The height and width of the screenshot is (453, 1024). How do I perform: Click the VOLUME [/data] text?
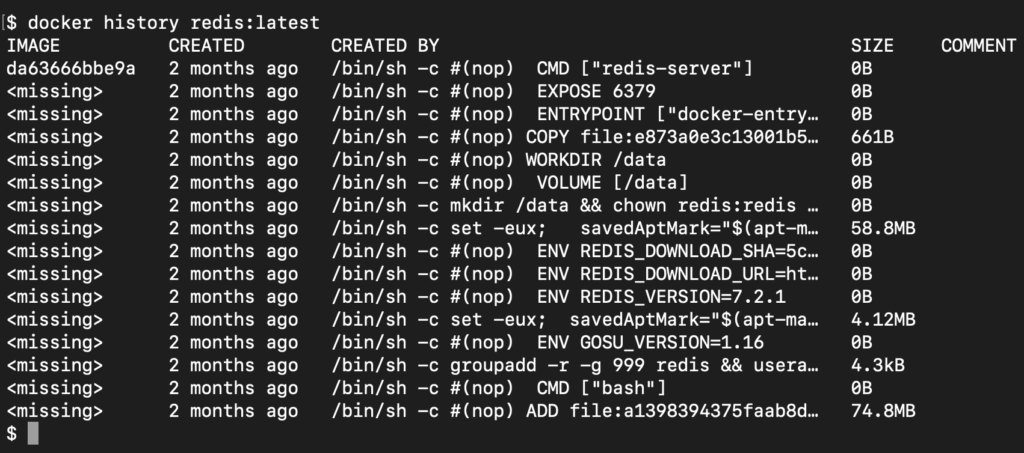[612, 183]
